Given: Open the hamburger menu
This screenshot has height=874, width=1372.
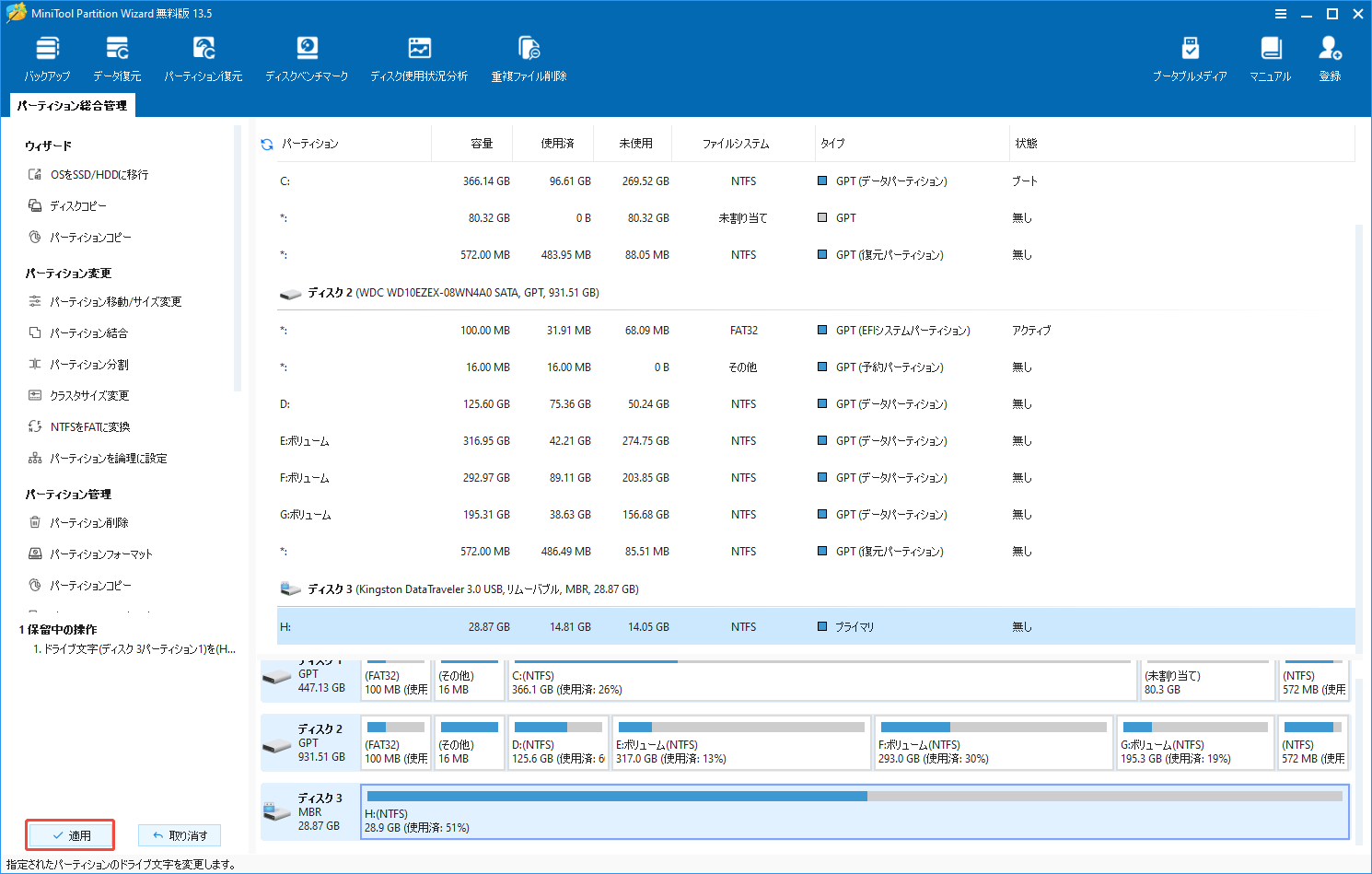Looking at the screenshot, I should 1281,14.
